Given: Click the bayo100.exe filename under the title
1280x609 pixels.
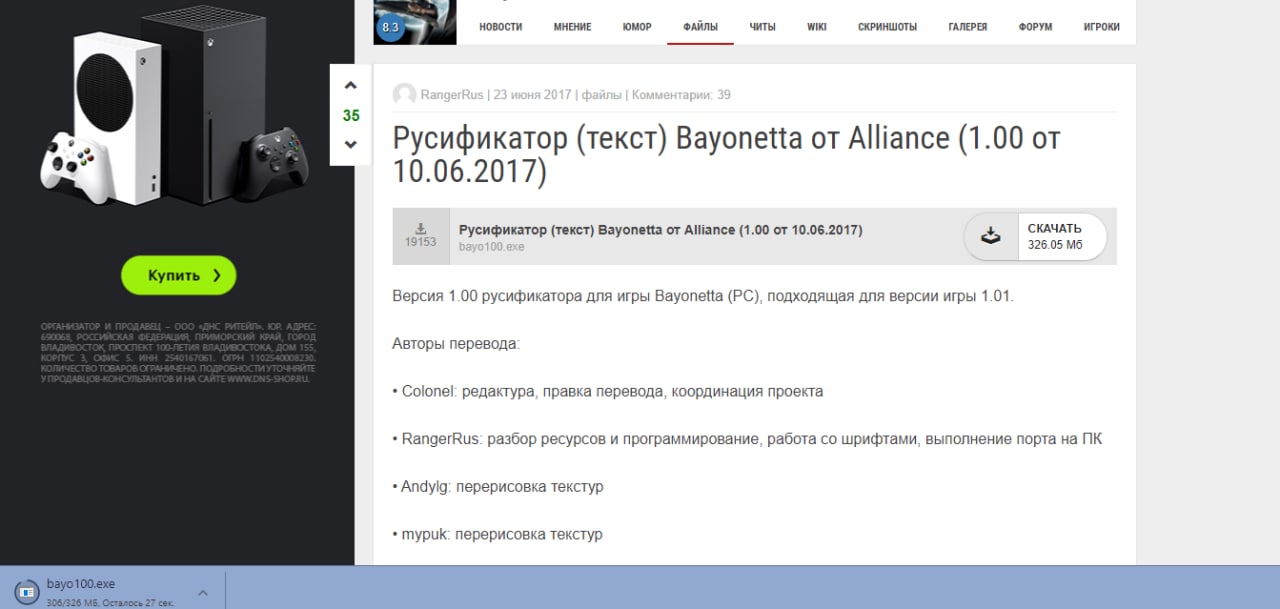Looking at the screenshot, I should pyautogui.click(x=491, y=246).
